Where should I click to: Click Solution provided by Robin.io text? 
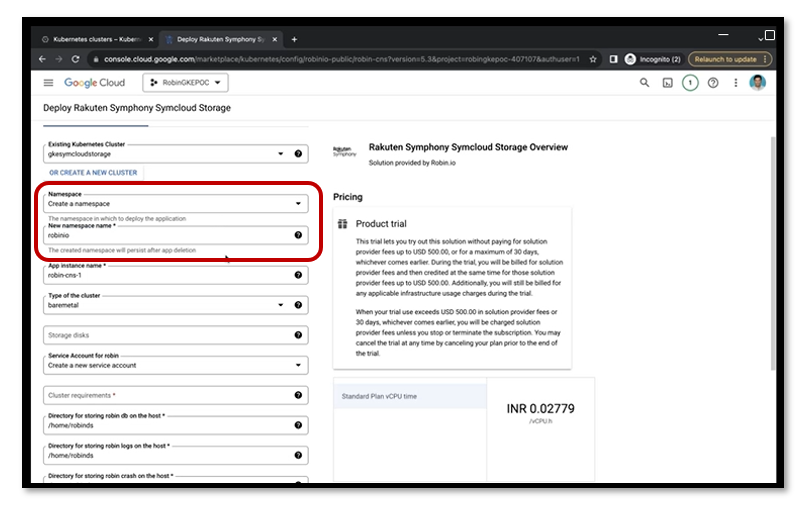(412, 163)
